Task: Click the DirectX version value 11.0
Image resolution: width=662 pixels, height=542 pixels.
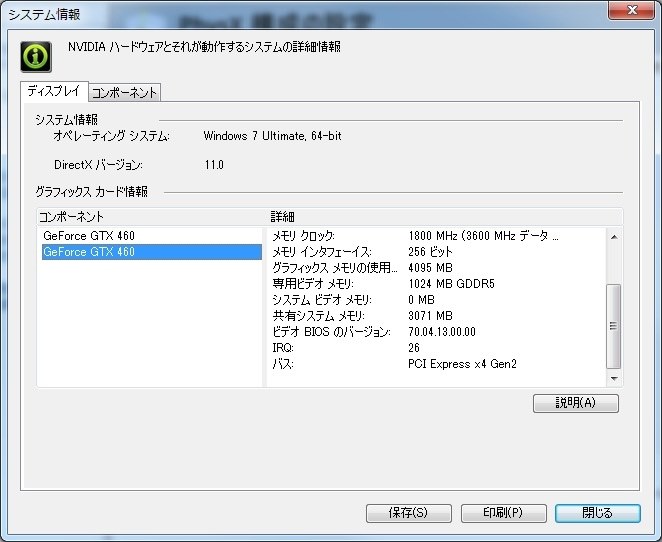Action: point(214,165)
